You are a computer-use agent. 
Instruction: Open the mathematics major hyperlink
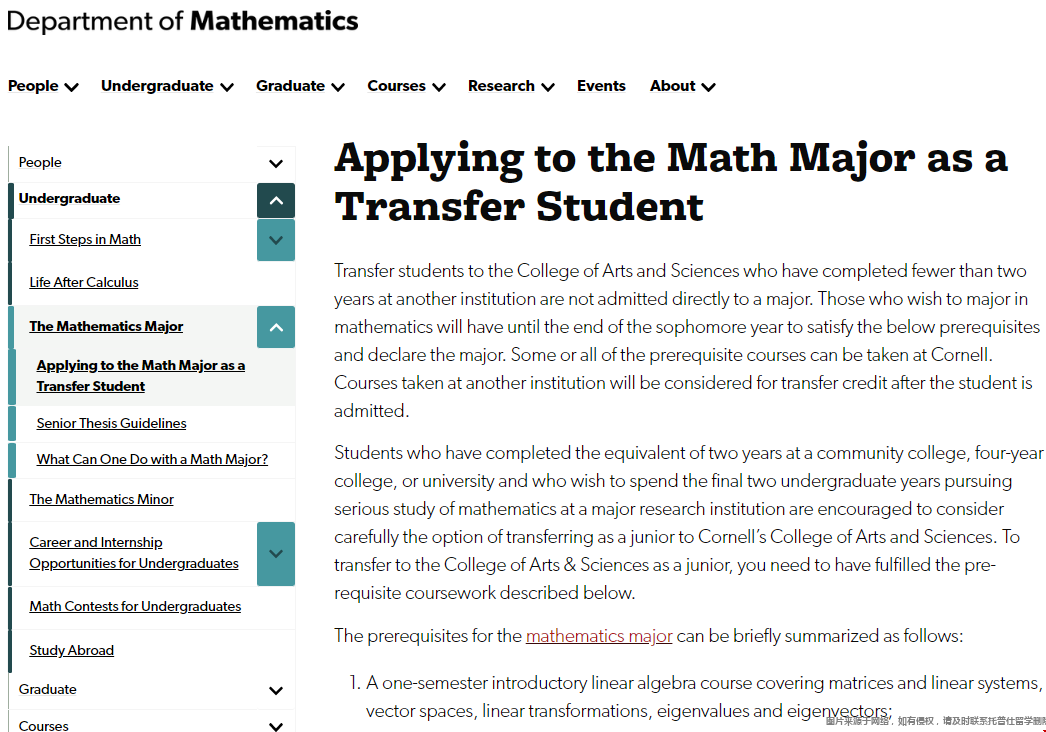(x=599, y=636)
